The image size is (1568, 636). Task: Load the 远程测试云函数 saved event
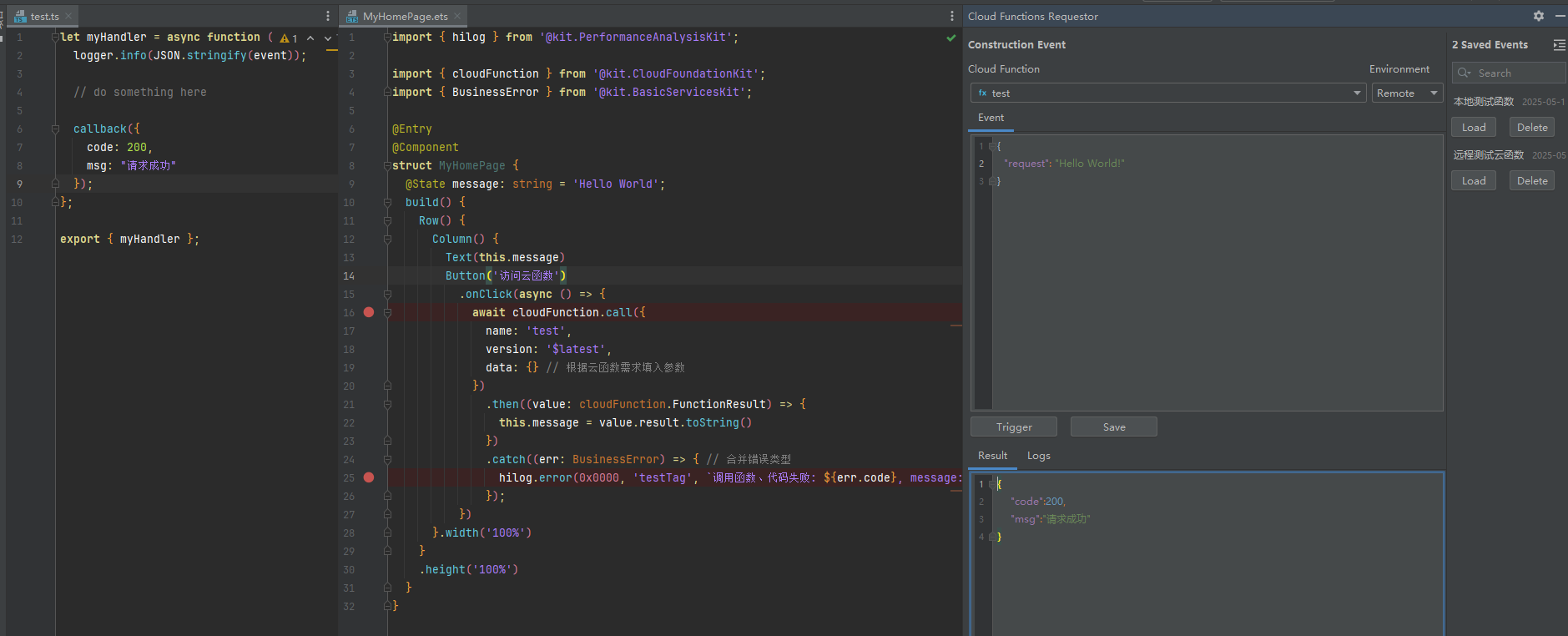[1474, 180]
